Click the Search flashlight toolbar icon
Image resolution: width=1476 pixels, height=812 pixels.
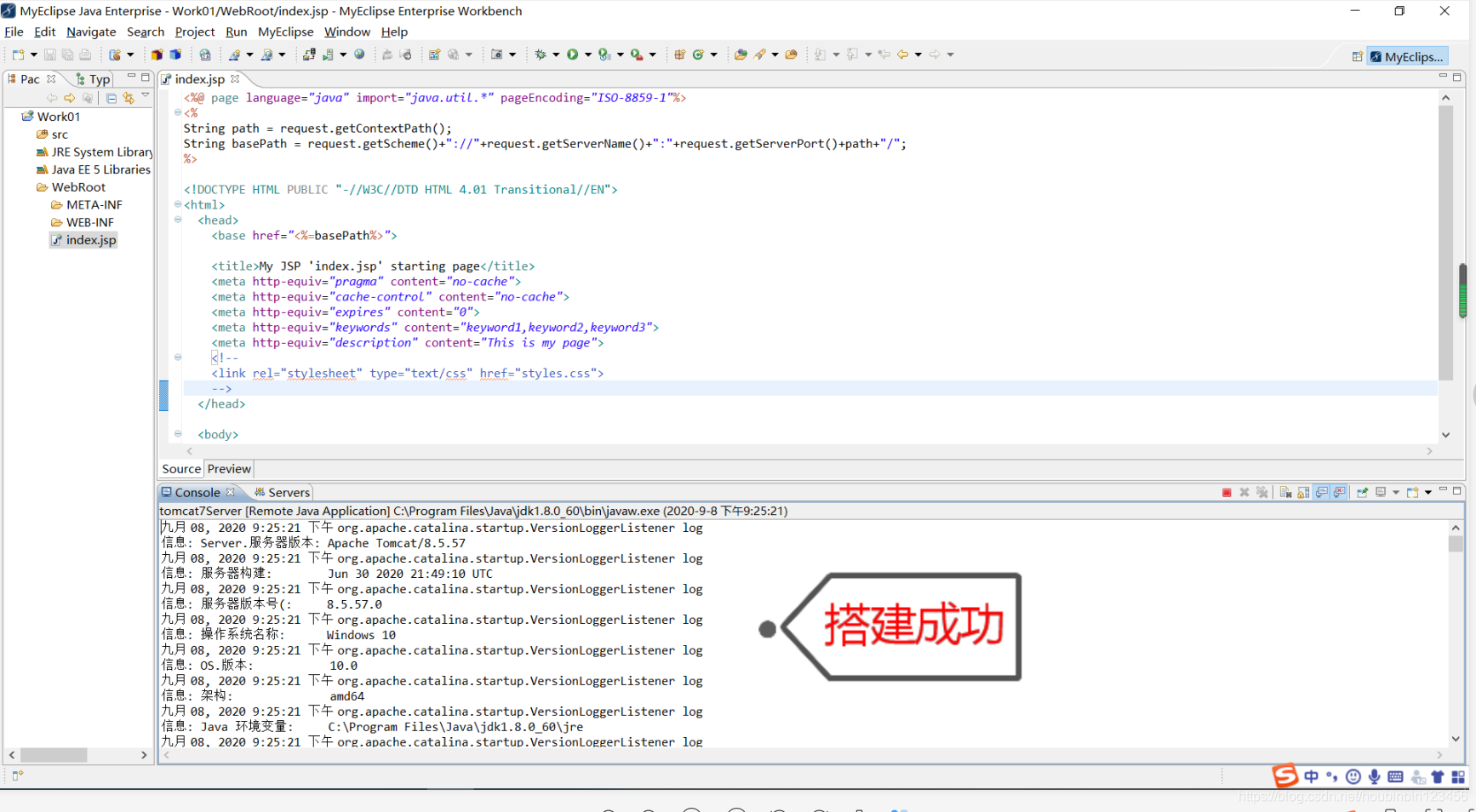click(x=759, y=54)
